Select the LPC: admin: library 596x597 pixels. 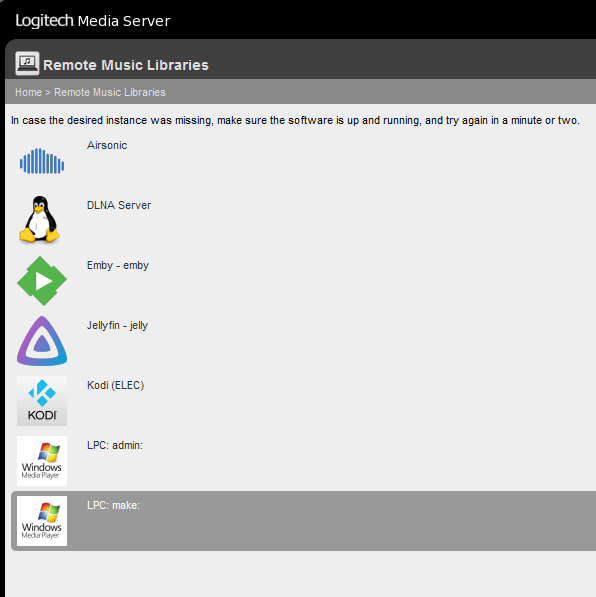pyautogui.click(x=115, y=445)
